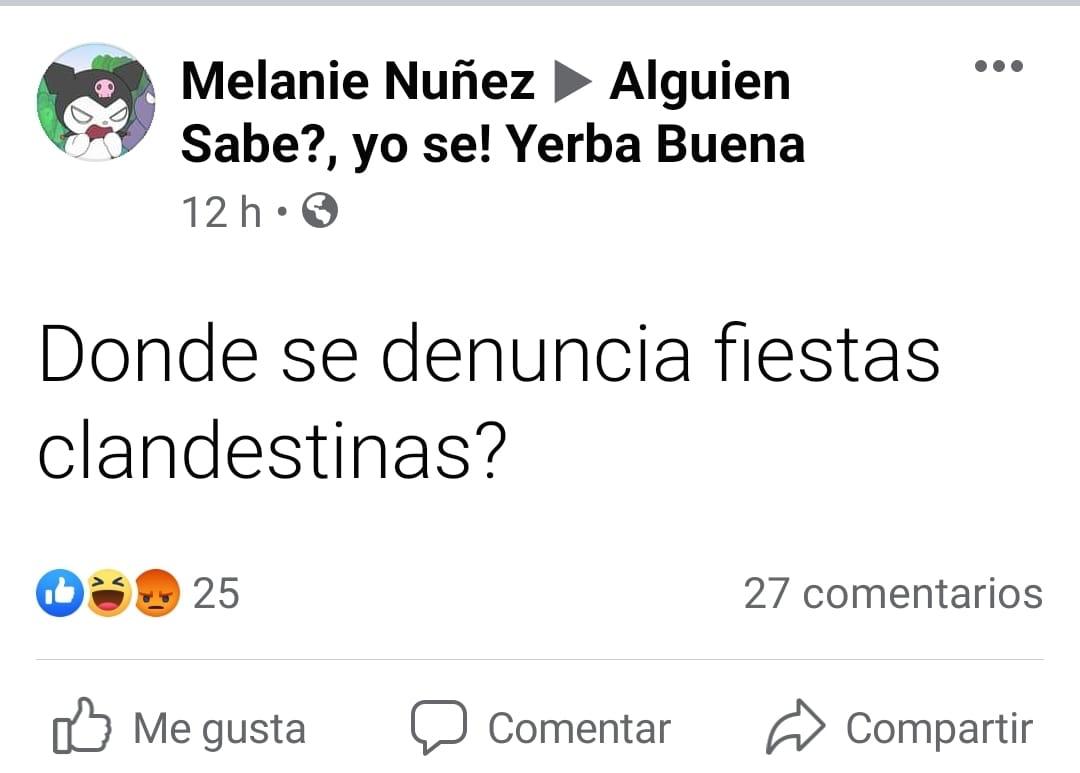Click the globe public privacy icon
1080x773 pixels.
pos(321,211)
